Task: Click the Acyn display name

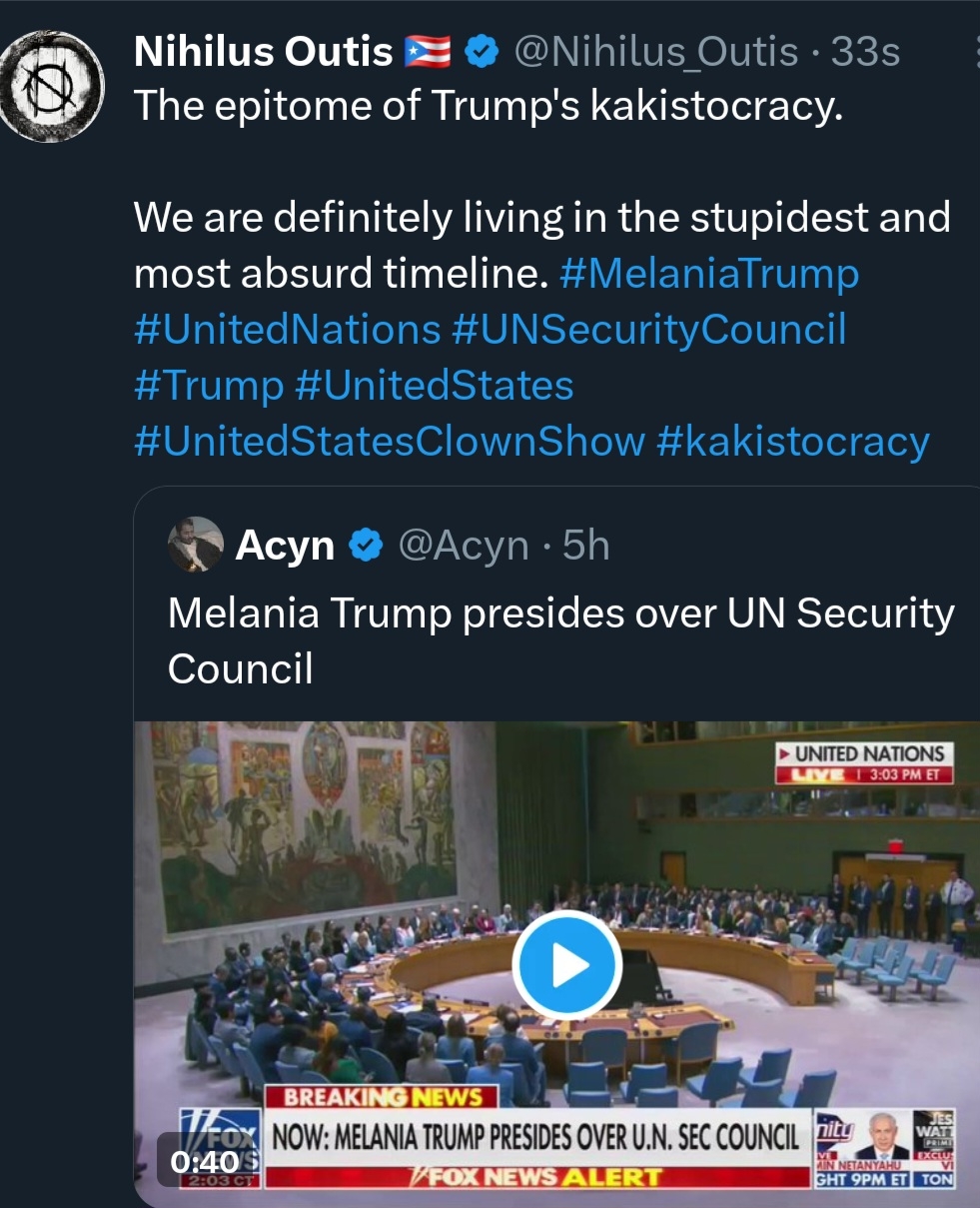Action: click(x=285, y=546)
